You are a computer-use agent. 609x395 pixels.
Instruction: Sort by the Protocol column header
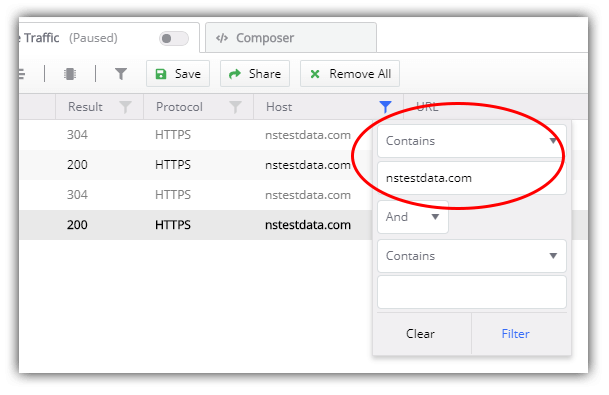[x=179, y=107]
